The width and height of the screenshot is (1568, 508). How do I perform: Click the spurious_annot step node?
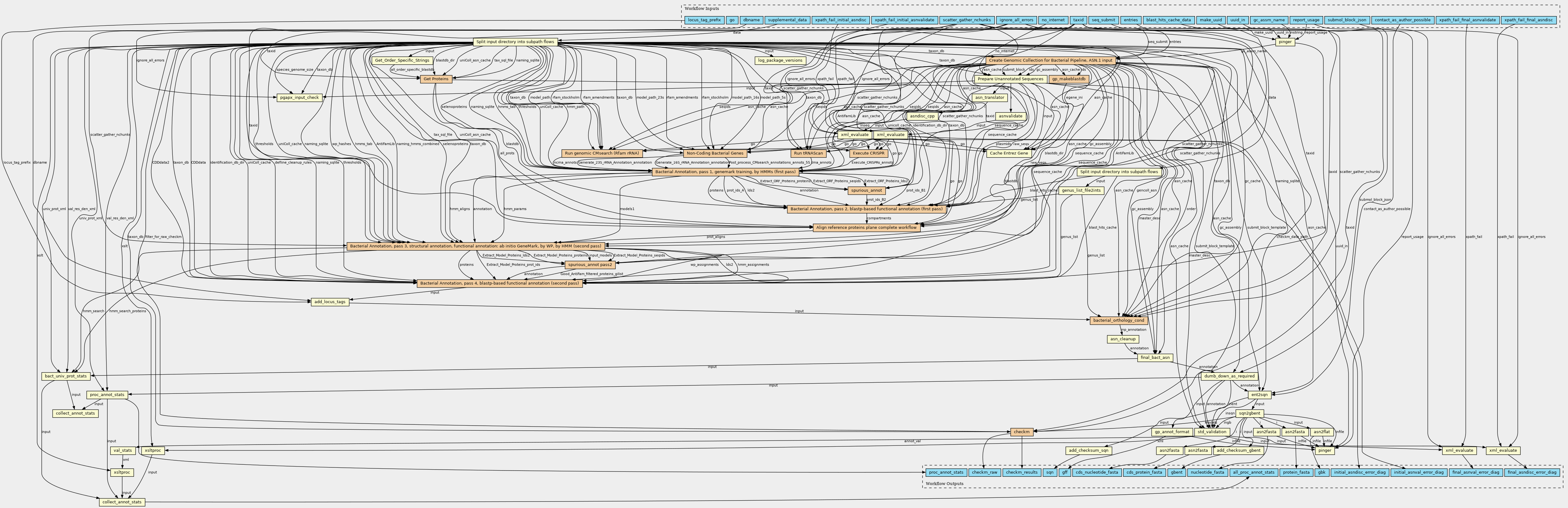pos(866,190)
